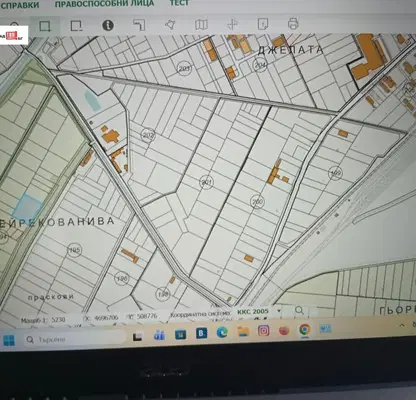Click the coordinate search magnifier icon
Screen dimensions: 416x400
(x=299, y=311)
